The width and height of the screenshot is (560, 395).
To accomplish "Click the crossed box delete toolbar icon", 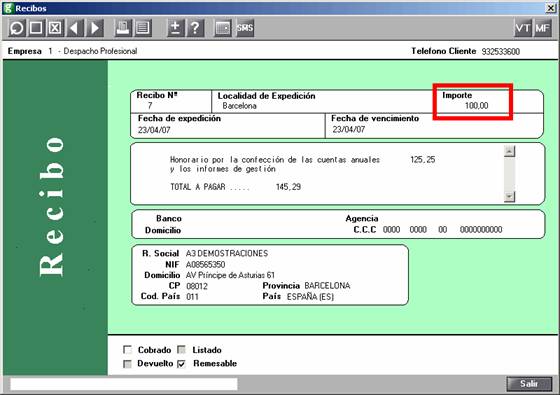I will (55, 28).
